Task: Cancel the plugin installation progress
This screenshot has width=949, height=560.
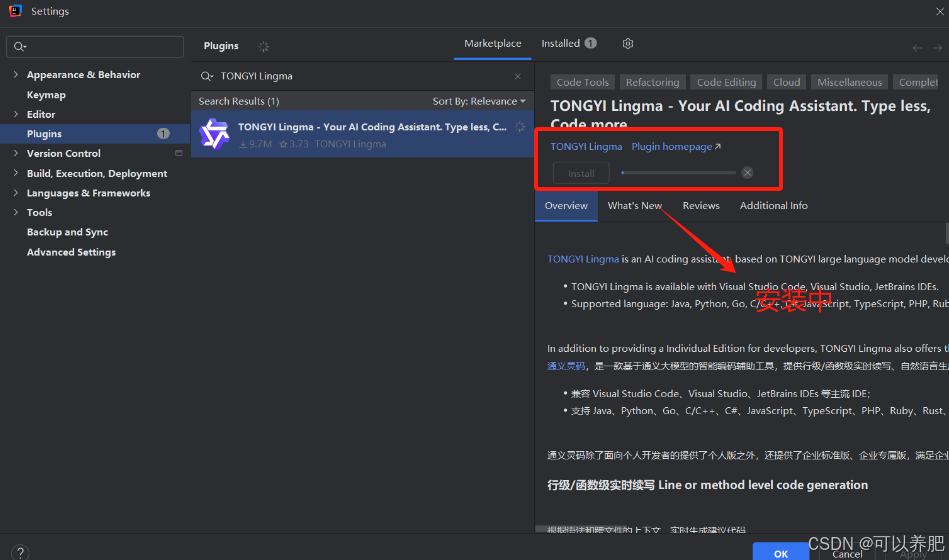Action: [x=747, y=173]
